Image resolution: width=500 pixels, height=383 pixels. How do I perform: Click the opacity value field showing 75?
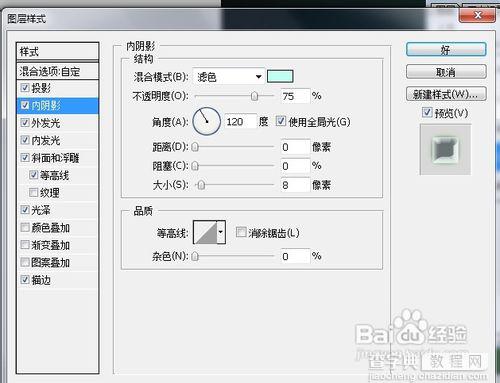point(295,96)
